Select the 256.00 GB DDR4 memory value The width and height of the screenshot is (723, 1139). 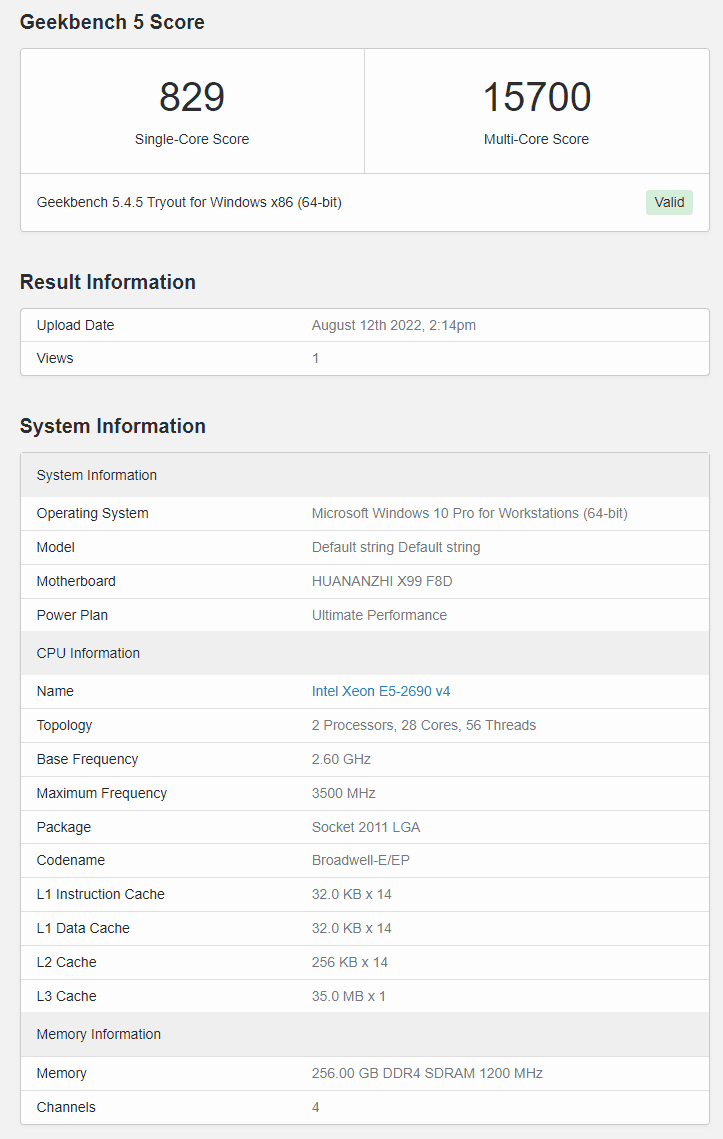click(427, 1073)
